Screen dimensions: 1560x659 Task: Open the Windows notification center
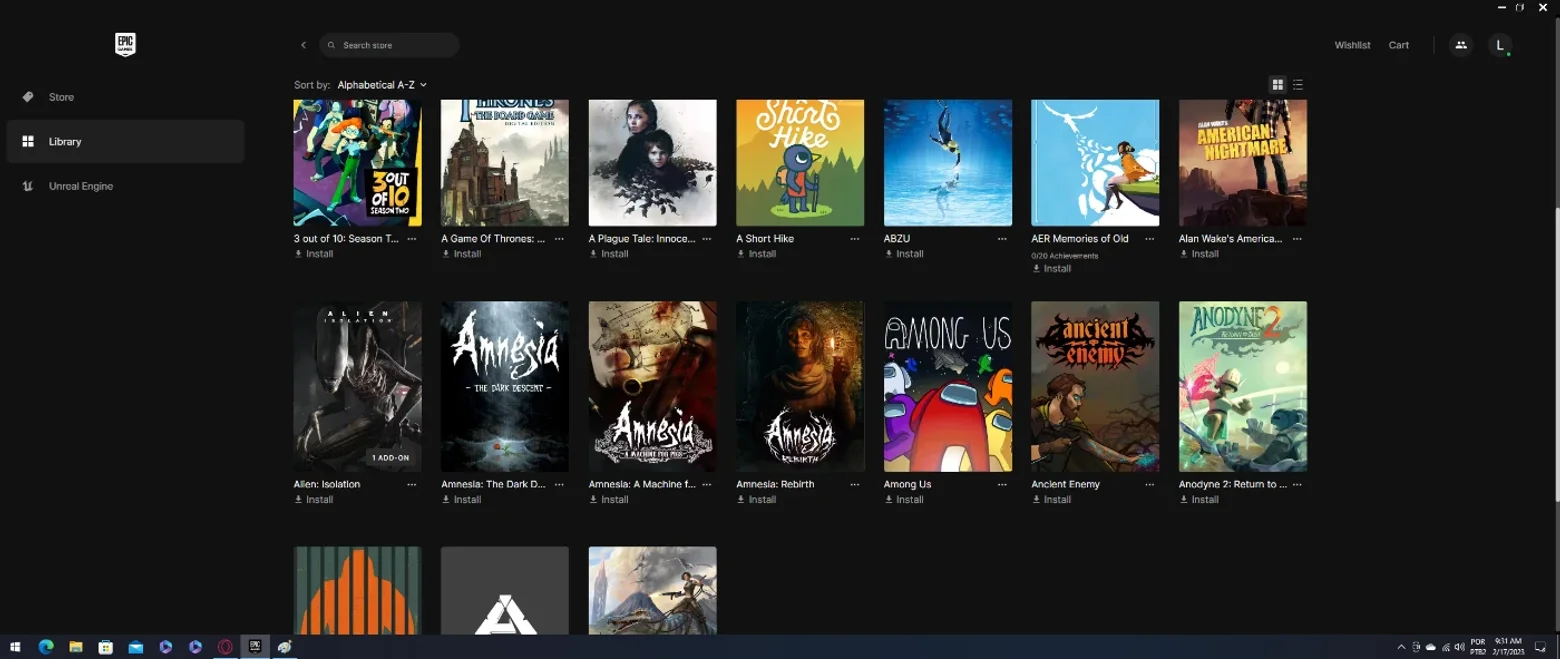1541,647
